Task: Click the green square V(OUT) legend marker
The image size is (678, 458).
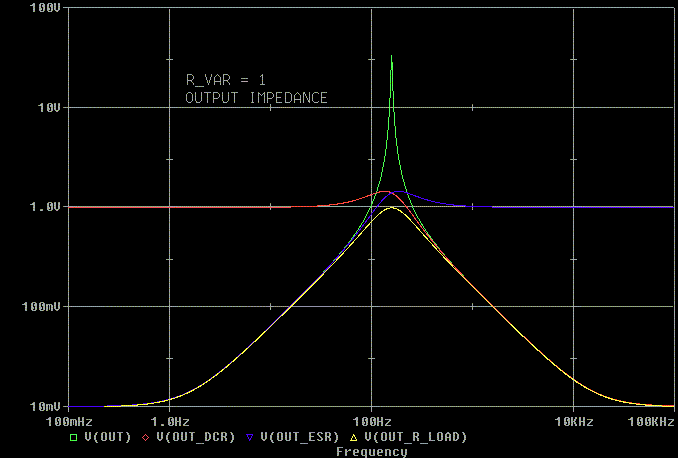Action: click(73, 437)
